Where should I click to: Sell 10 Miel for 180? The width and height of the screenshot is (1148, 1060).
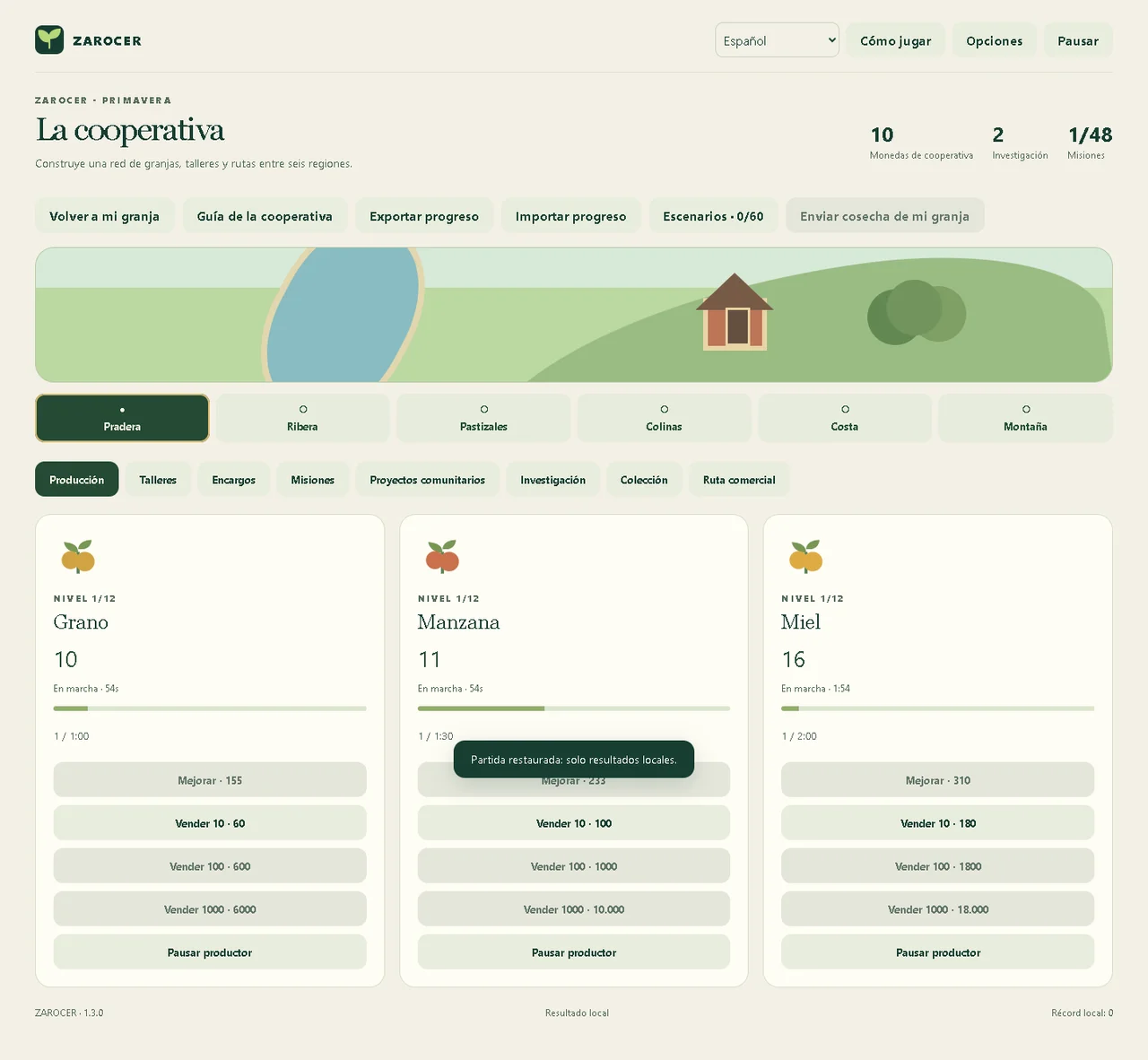937,823
